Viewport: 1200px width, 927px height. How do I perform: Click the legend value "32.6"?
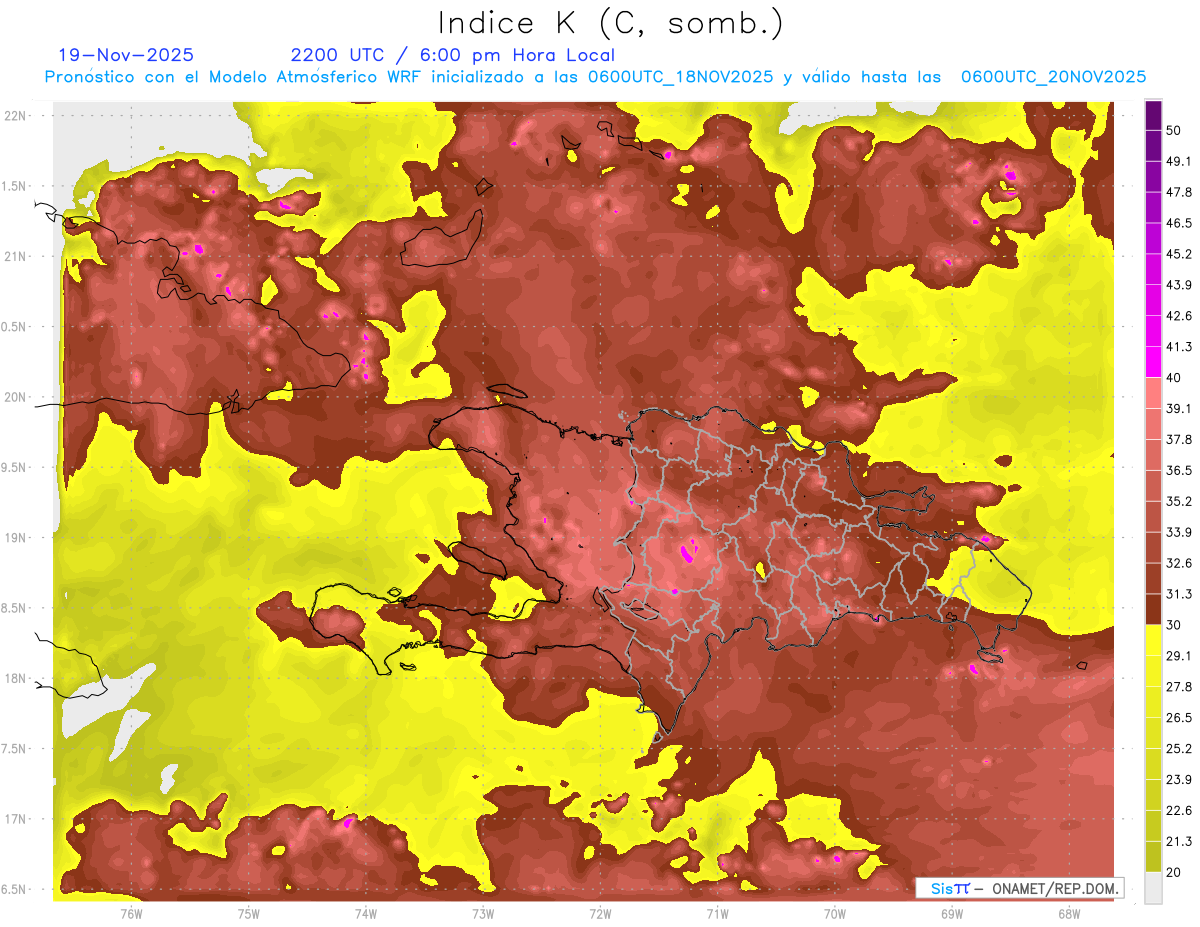click(1178, 563)
